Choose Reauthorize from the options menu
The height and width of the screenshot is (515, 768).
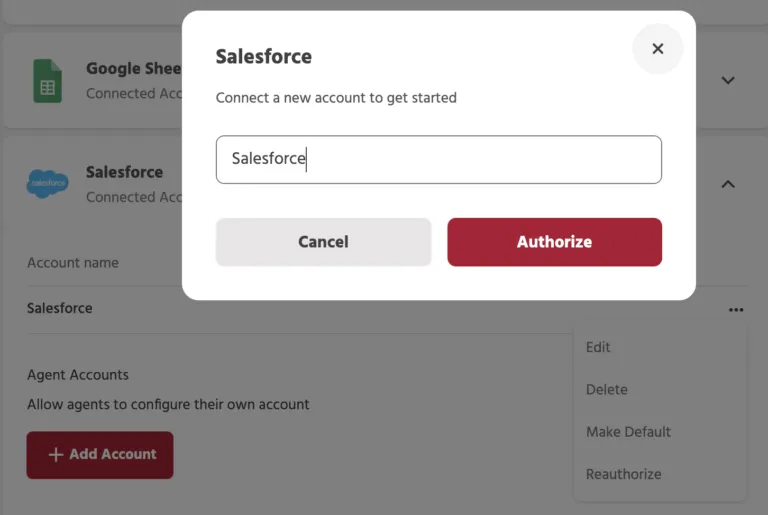coord(623,474)
